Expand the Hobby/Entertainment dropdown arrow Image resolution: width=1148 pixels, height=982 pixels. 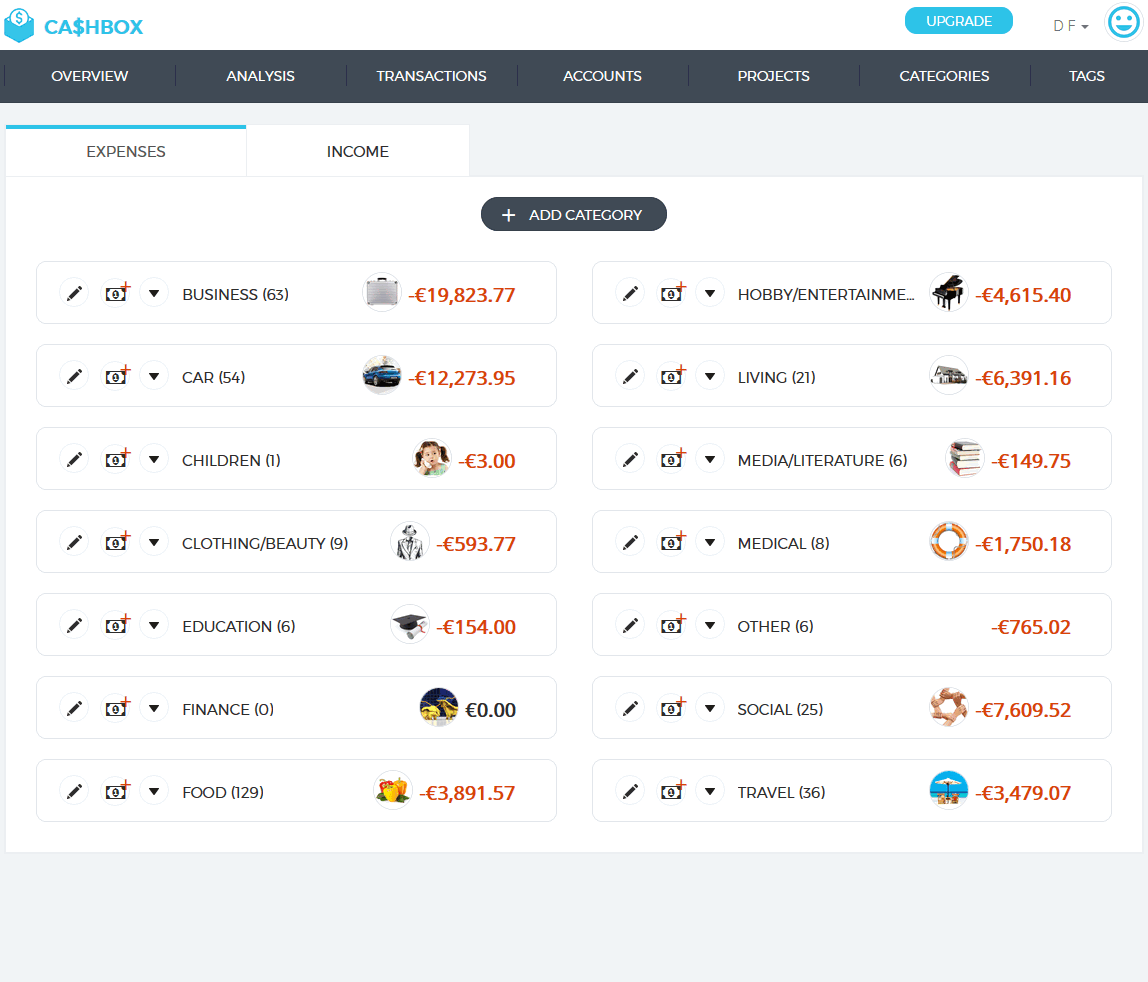710,294
